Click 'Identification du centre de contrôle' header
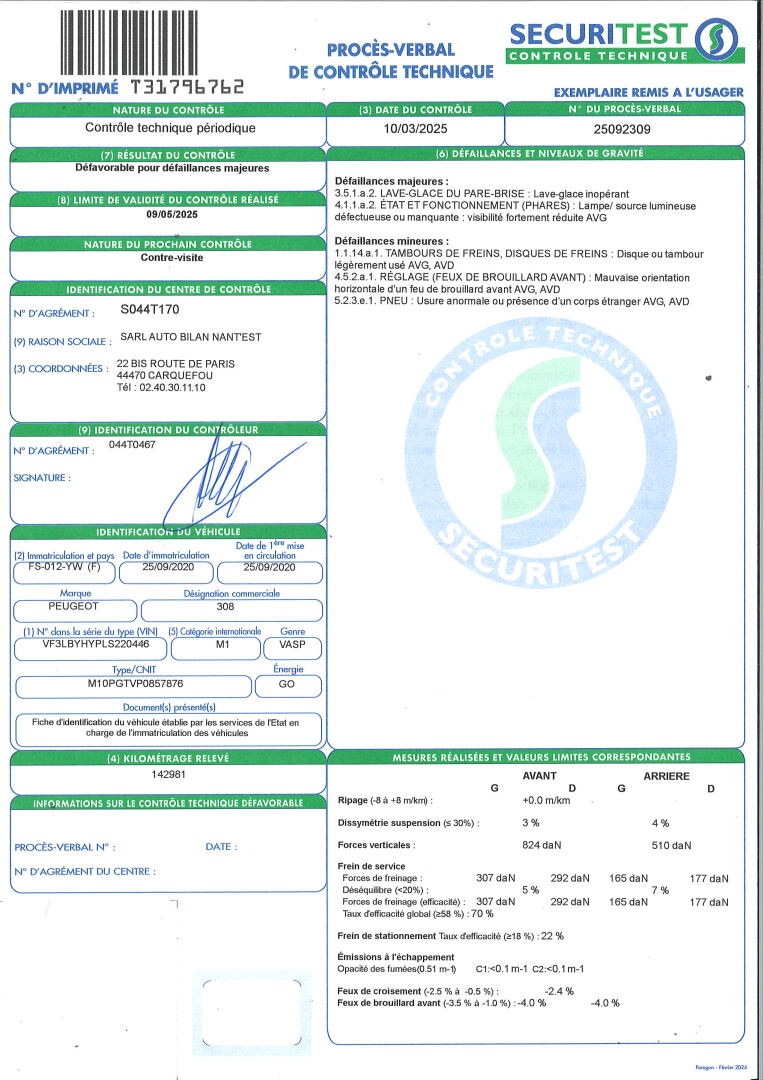 [x=168, y=289]
